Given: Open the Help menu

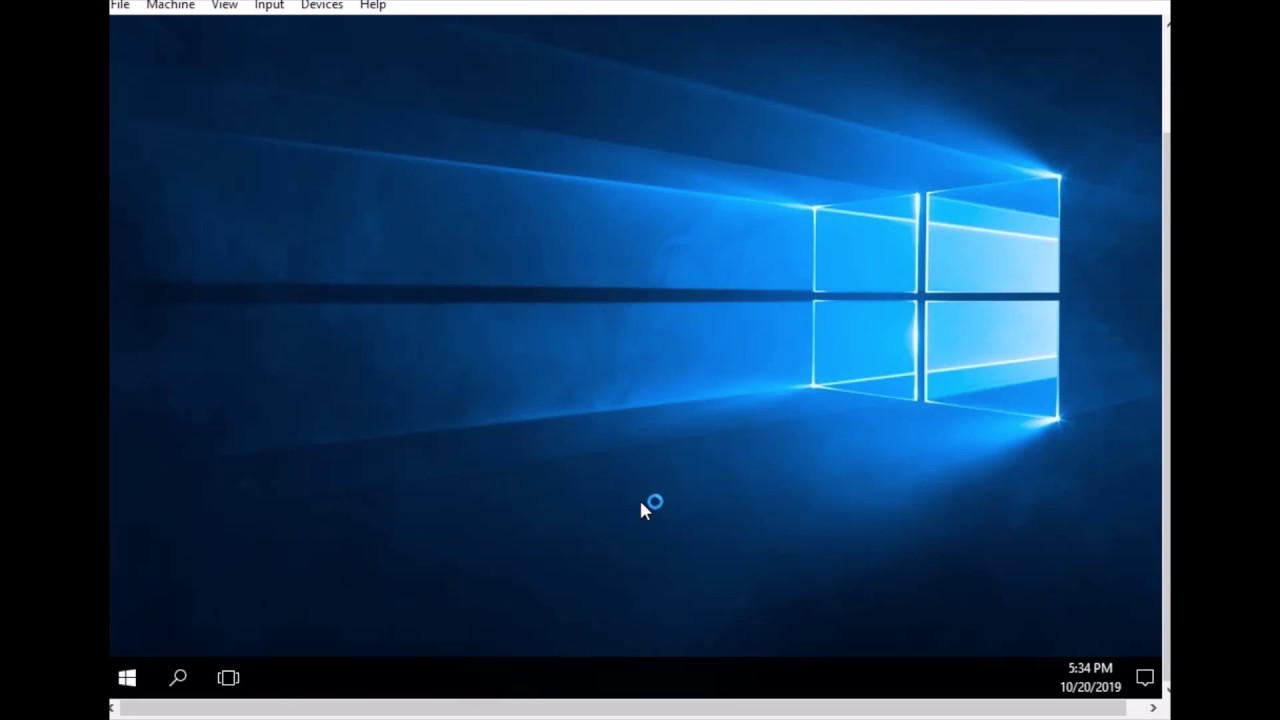Looking at the screenshot, I should [373, 5].
